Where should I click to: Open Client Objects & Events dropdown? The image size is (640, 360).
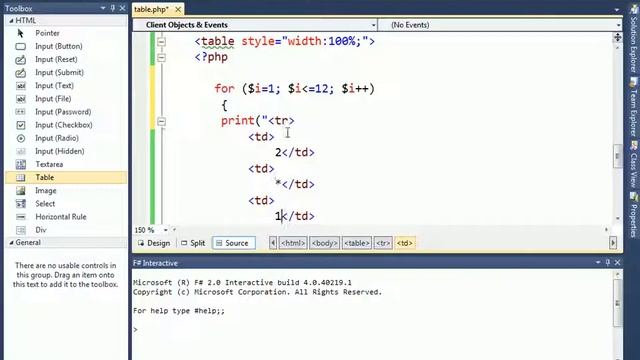point(373,25)
